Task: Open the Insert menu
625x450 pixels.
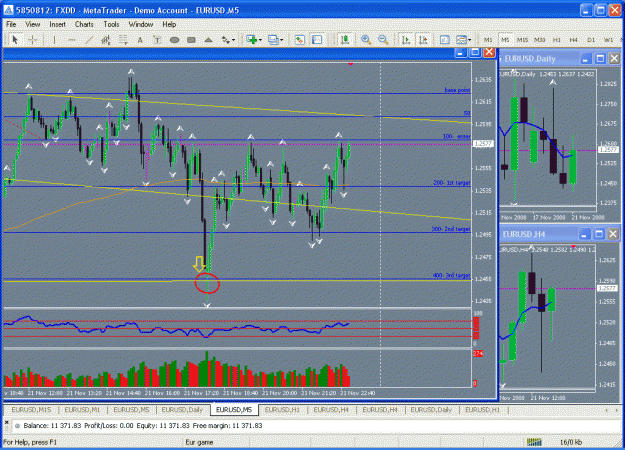Action: coord(57,24)
